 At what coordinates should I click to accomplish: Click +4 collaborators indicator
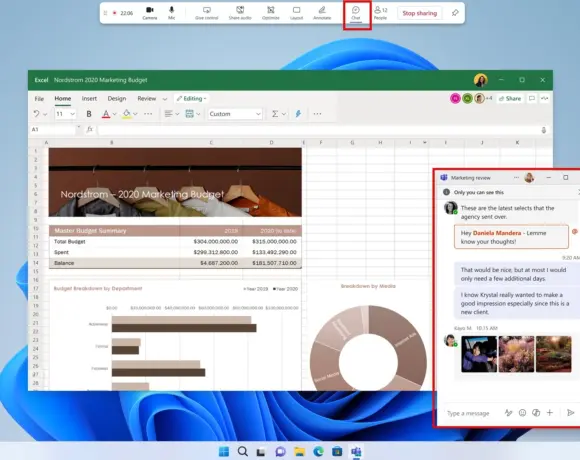point(489,98)
